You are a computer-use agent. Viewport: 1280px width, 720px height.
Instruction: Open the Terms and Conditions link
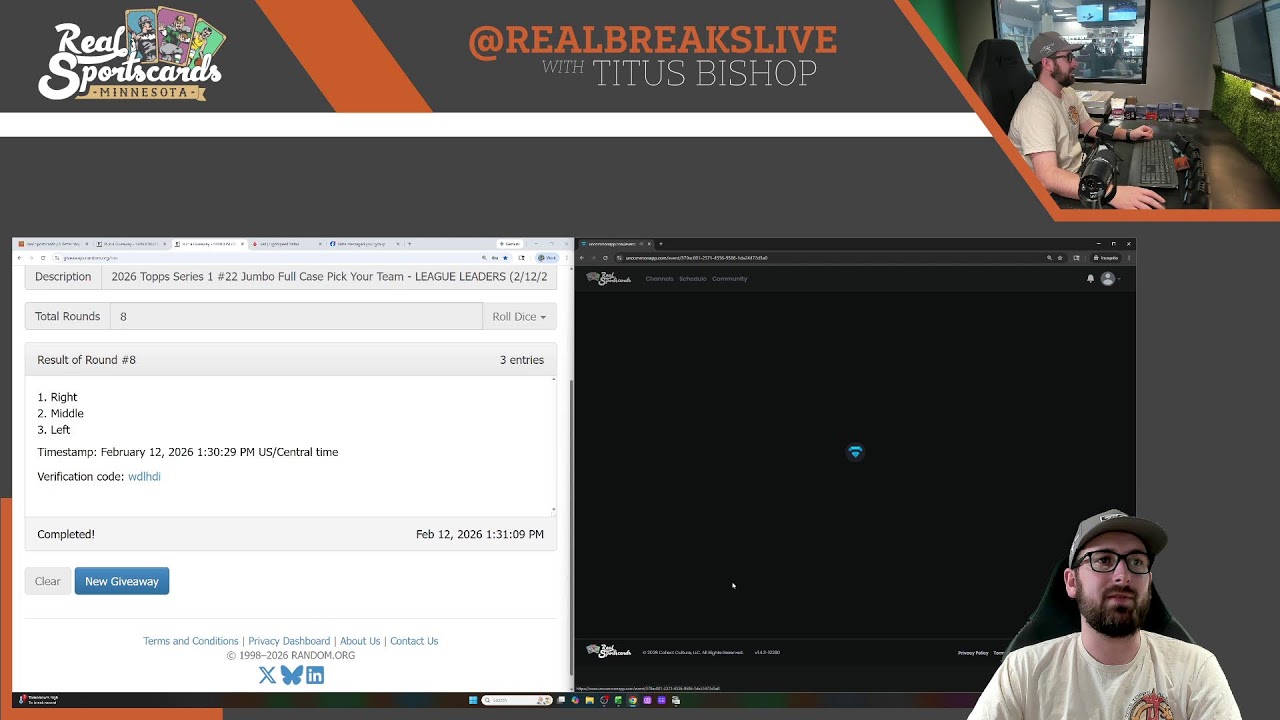click(191, 641)
